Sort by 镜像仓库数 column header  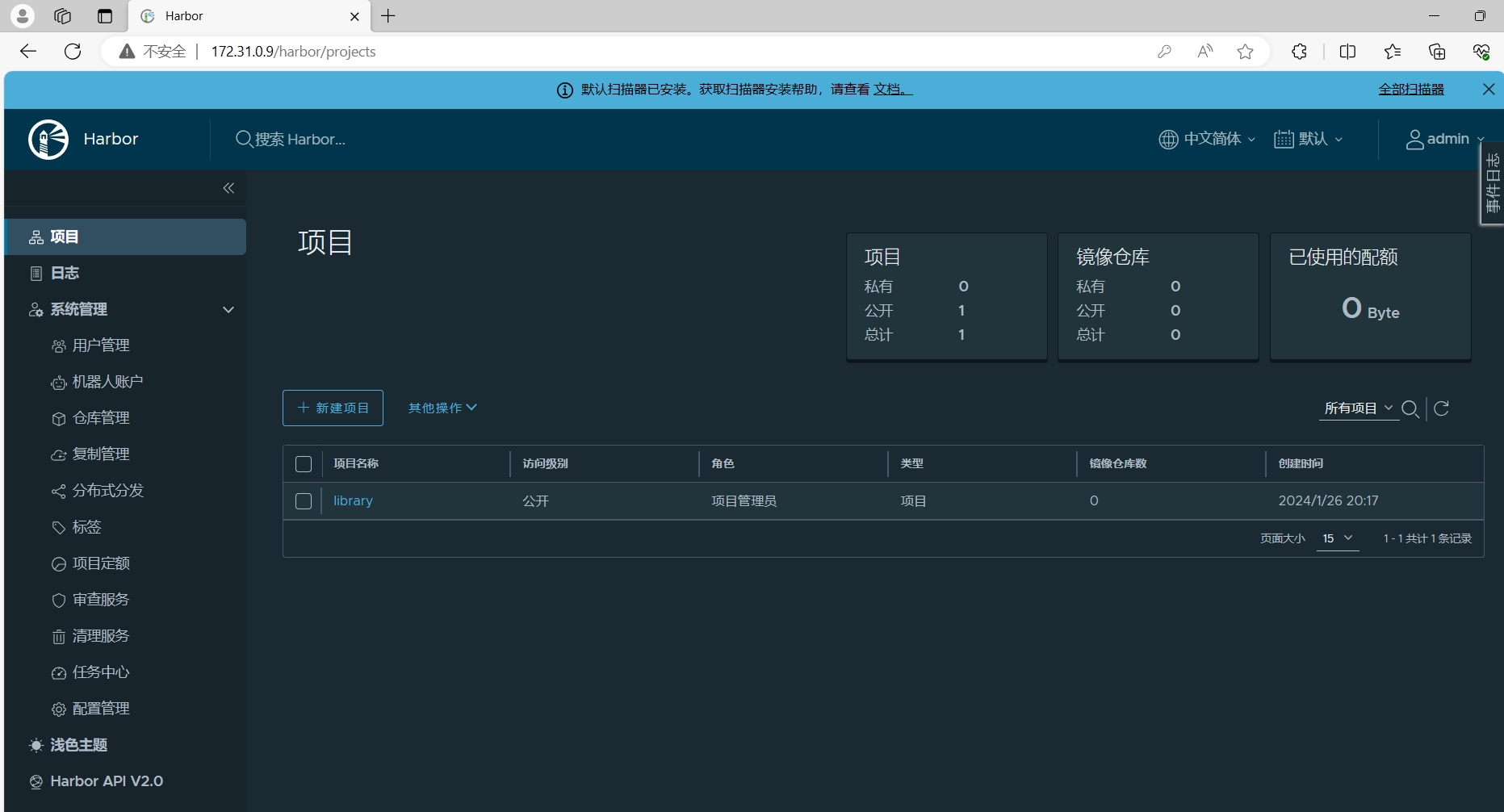[x=1118, y=464]
